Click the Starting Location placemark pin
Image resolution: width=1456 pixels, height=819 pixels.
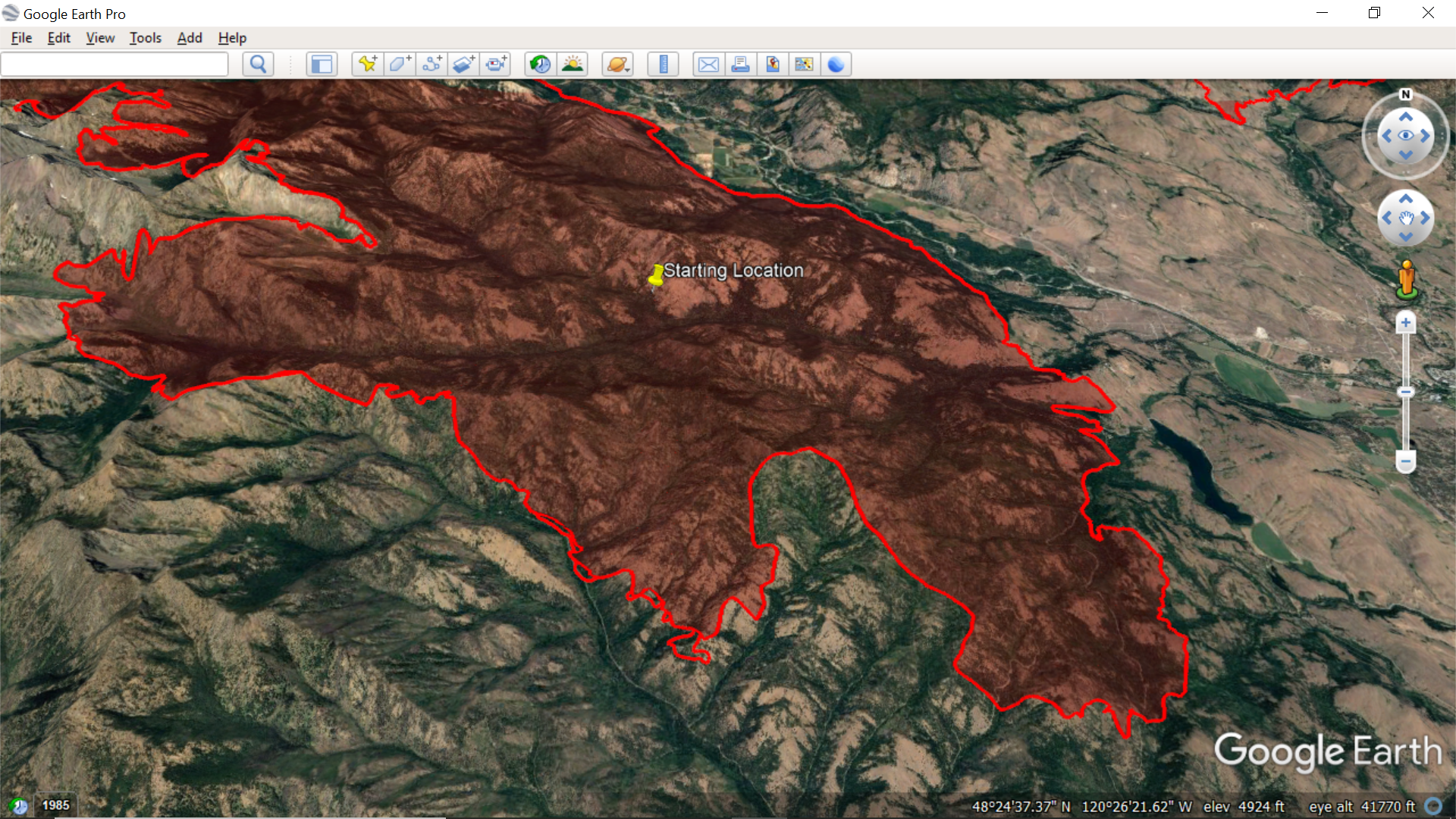point(656,276)
